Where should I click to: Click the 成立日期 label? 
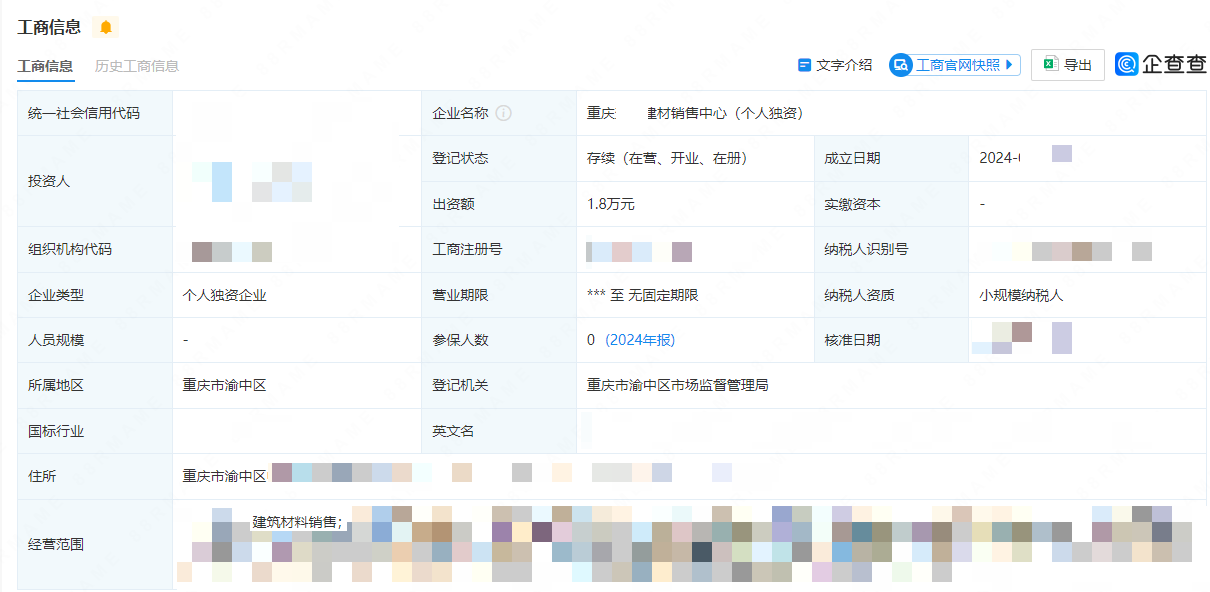coord(852,158)
